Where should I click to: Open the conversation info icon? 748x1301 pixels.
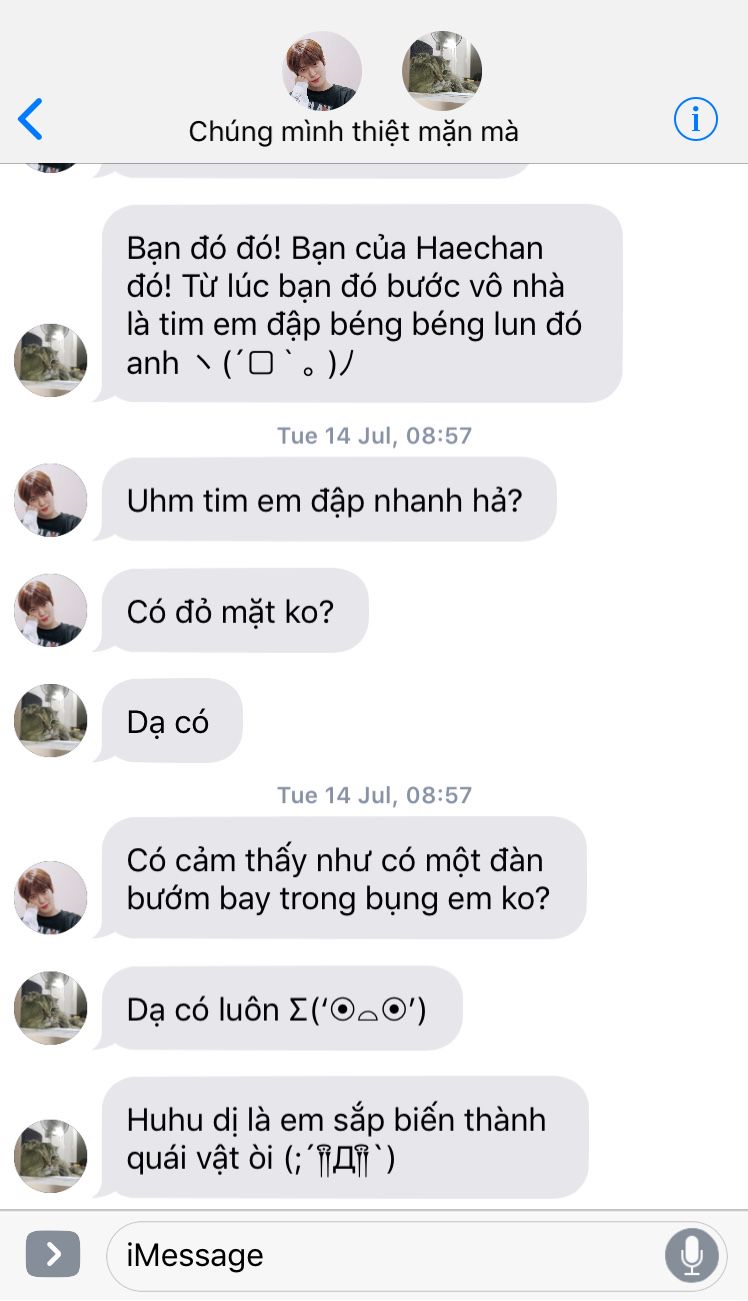(x=695, y=120)
